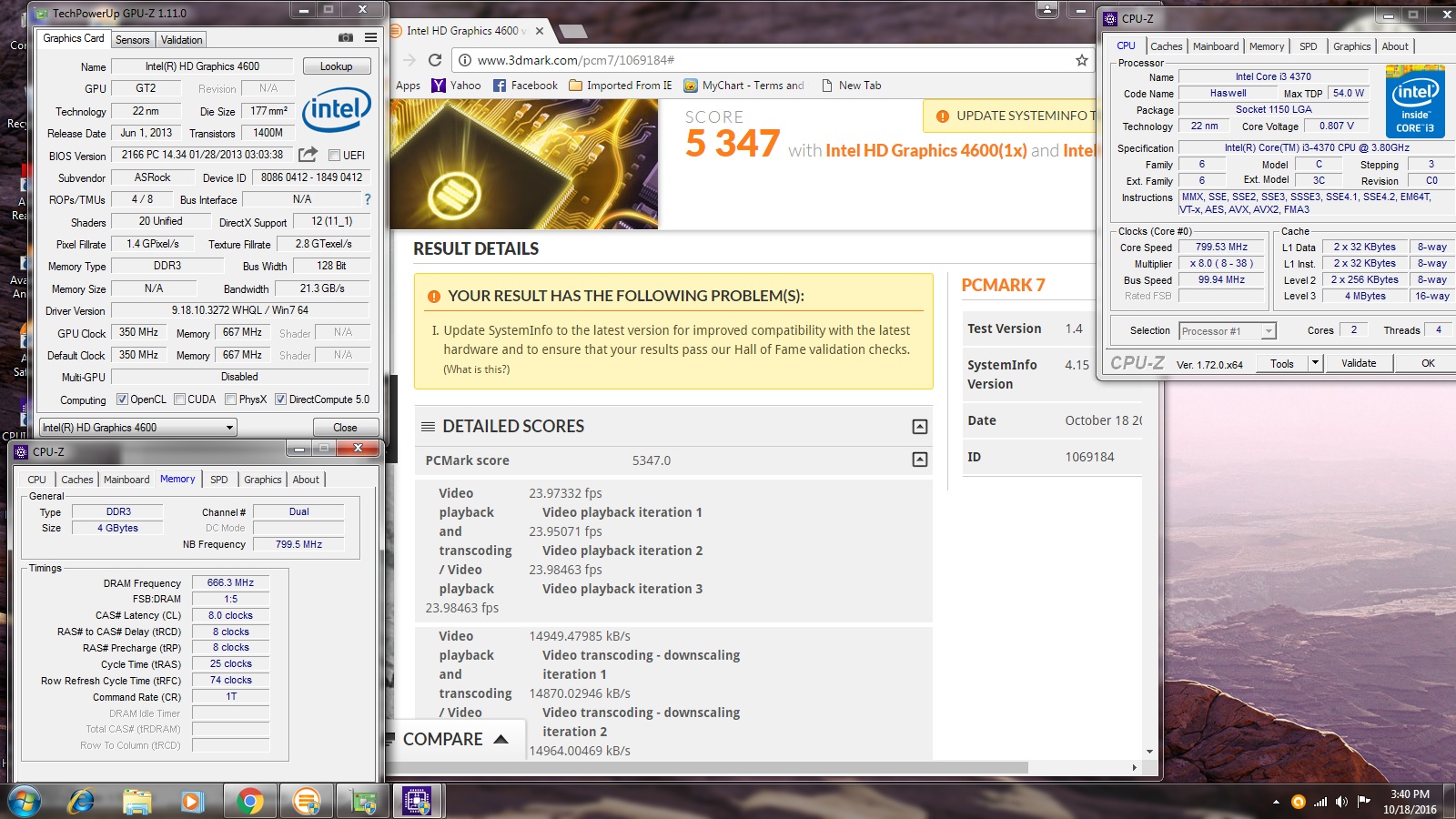Open the Imported From IE bookmarks folder

click(x=621, y=86)
